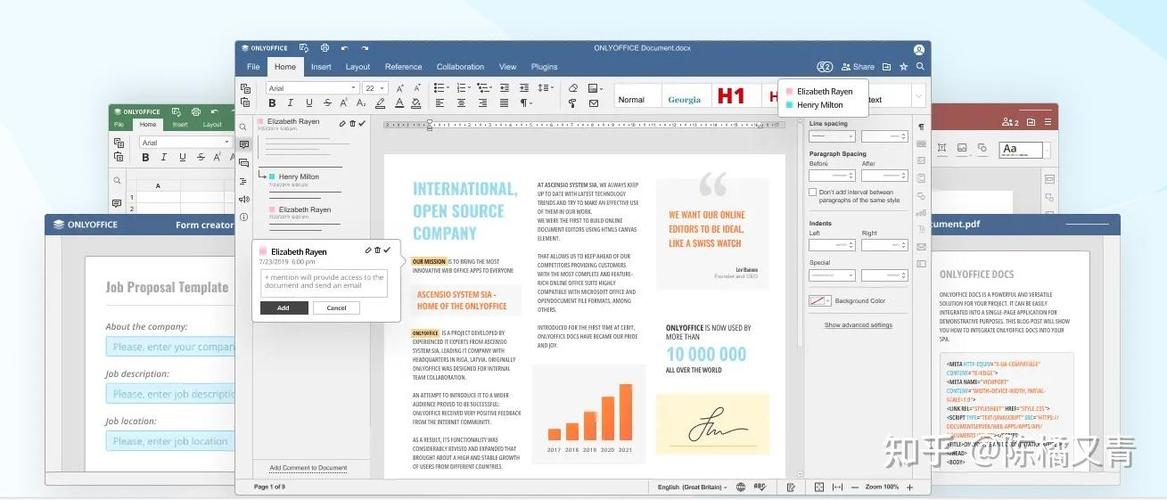
Task: Open the font size 22 dropdown
Action: coord(375,88)
